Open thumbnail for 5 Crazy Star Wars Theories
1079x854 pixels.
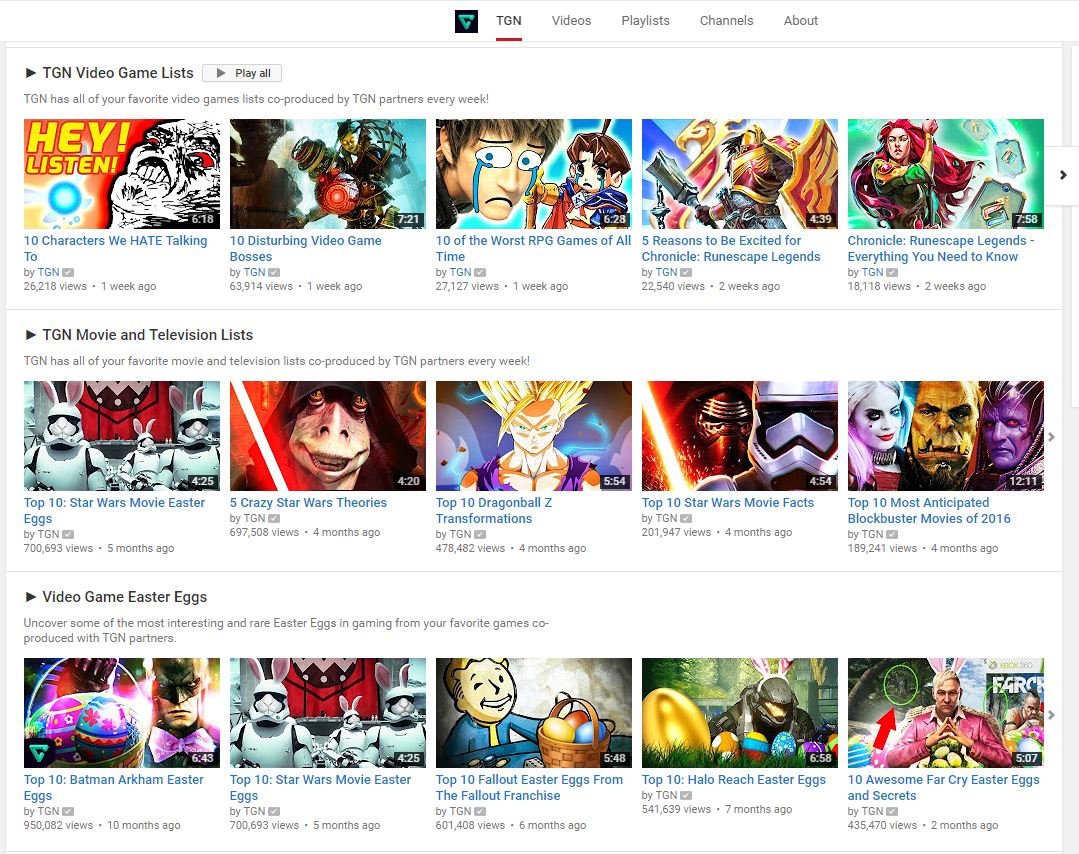328,436
